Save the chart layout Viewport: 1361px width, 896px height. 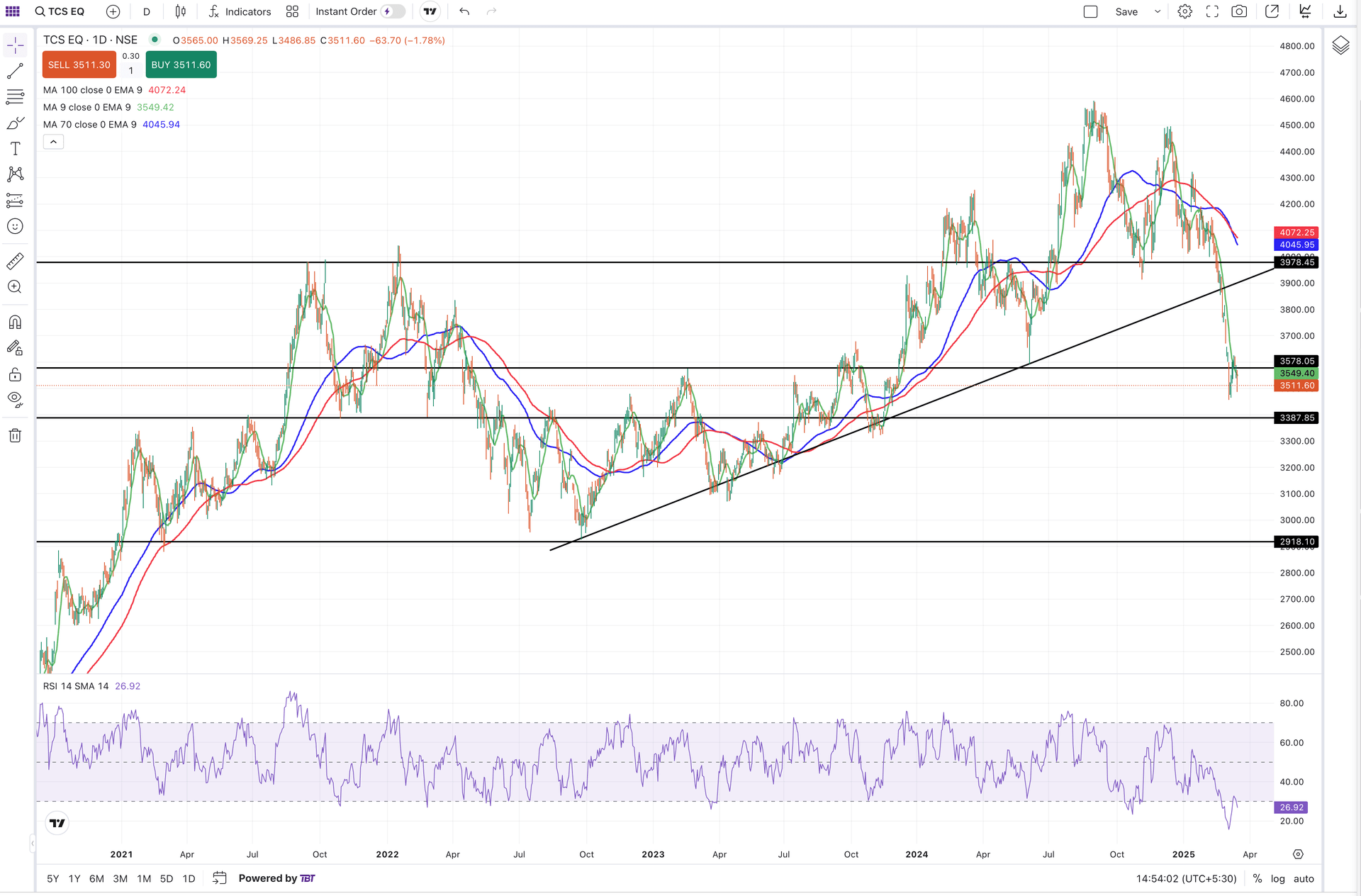(x=1126, y=11)
